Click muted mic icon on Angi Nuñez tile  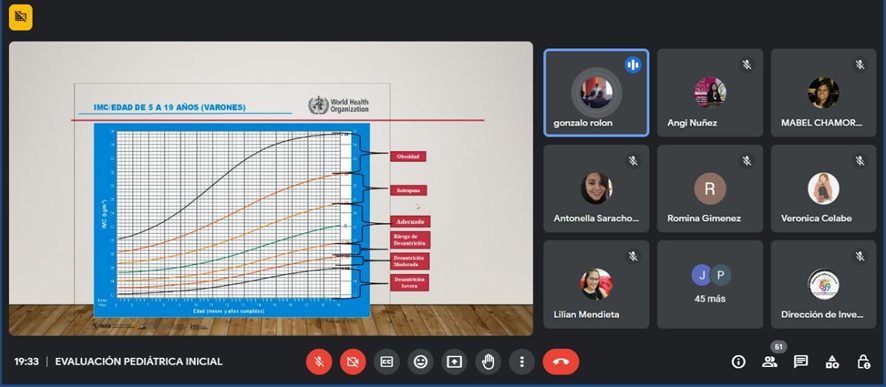click(x=746, y=65)
